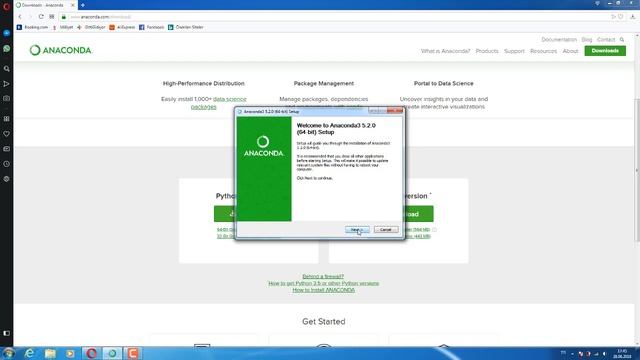Toggle the sidebar panel icon at bottom
The width and height of the screenshot is (640, 360).
click(7, 333)
